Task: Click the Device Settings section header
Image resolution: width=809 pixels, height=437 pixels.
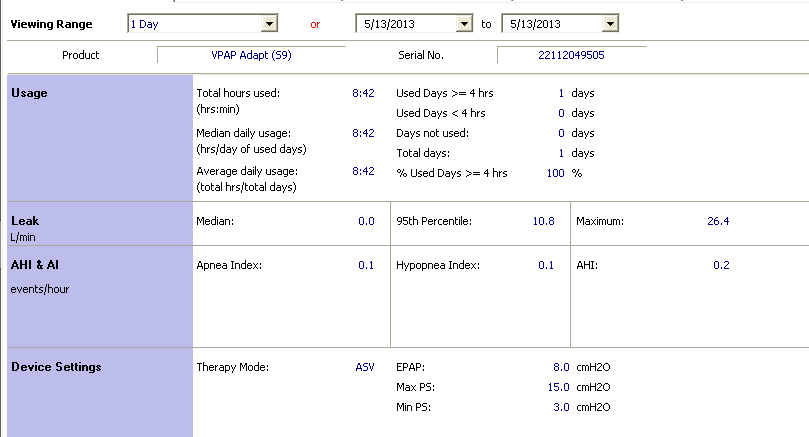Action: pos(56,367)
